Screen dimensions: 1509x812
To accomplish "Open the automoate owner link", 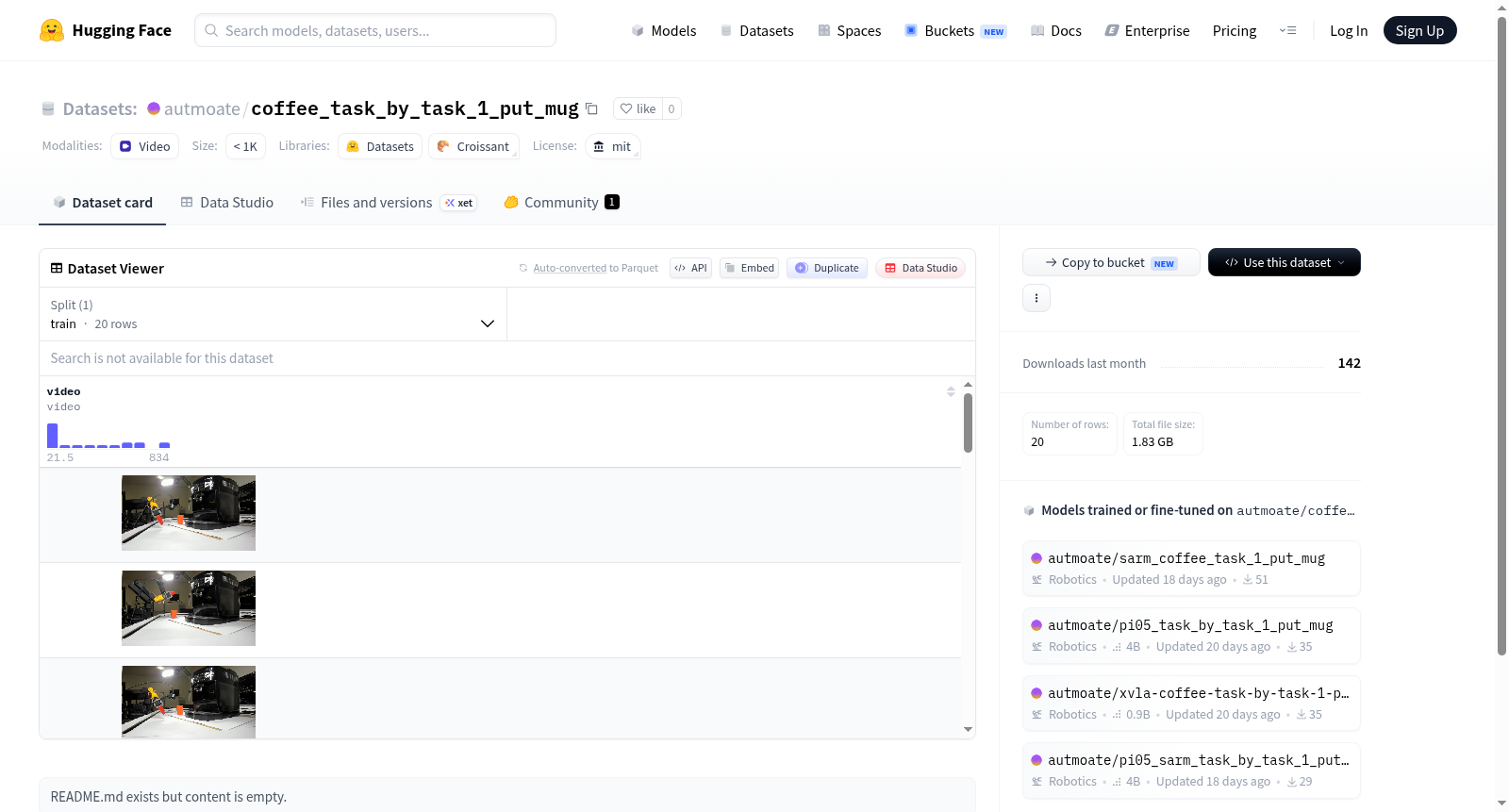I will click(202, 108).
